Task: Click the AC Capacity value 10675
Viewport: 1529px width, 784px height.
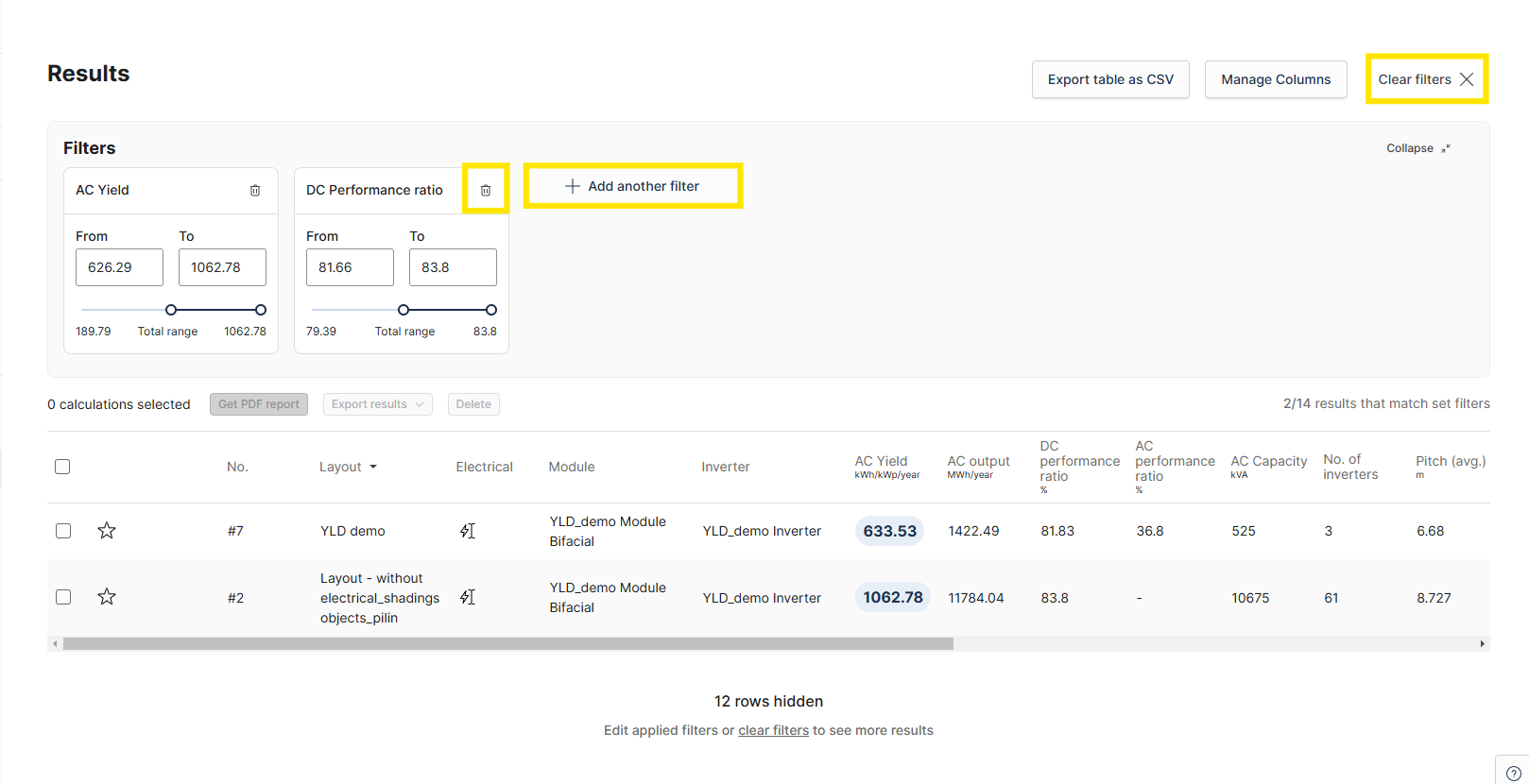Action: pyautogui.click(x=1250, y=598)
